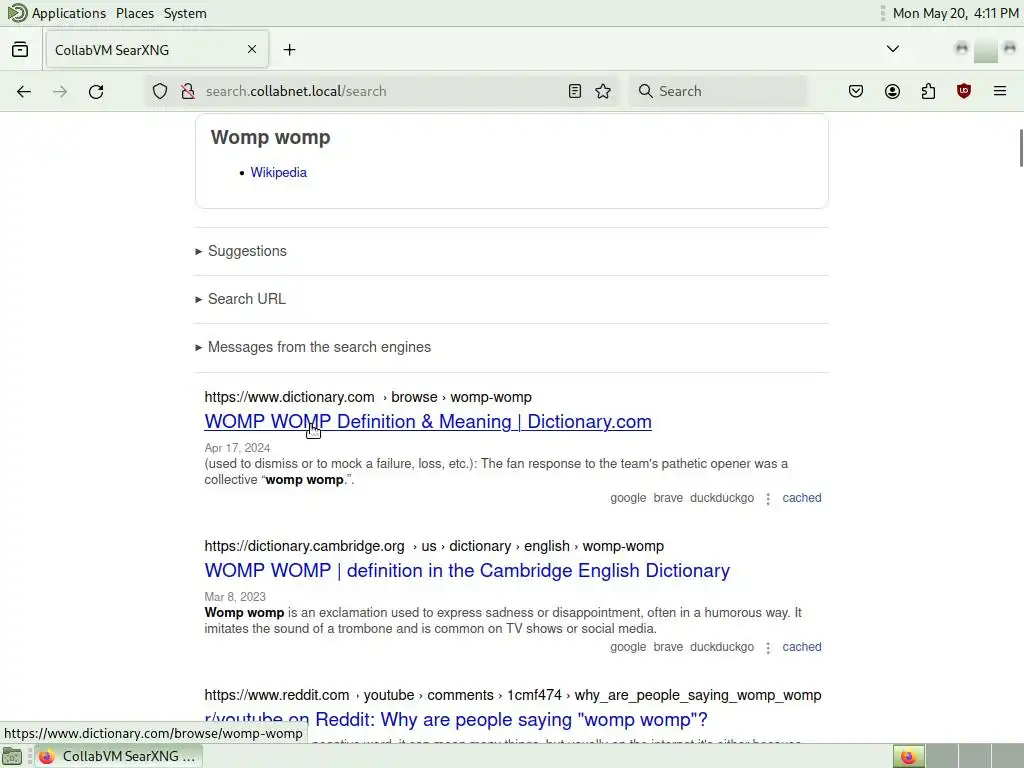
Task: Close the CollabVM SearXNG tab
Action: click(252, 49)
